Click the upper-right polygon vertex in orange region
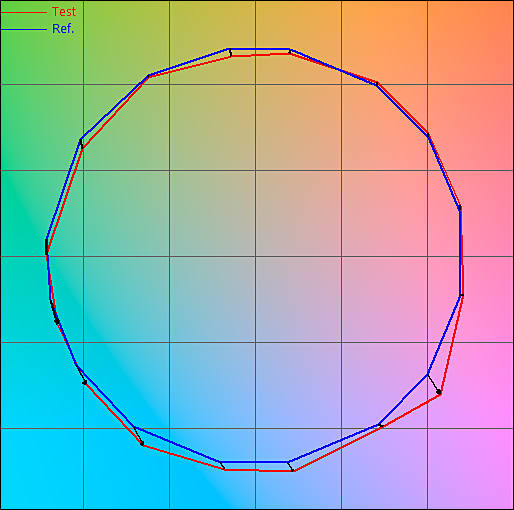Screen dimensions: 514x510 coord(377,83)
